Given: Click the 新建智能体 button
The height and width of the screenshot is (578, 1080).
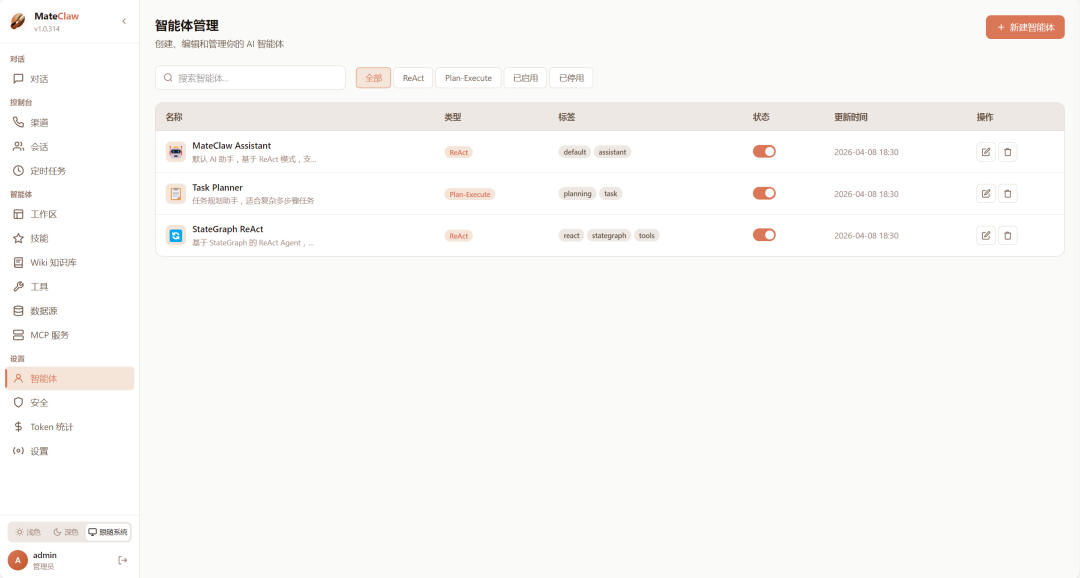Looking at the screenshot, I should 1025,27.
